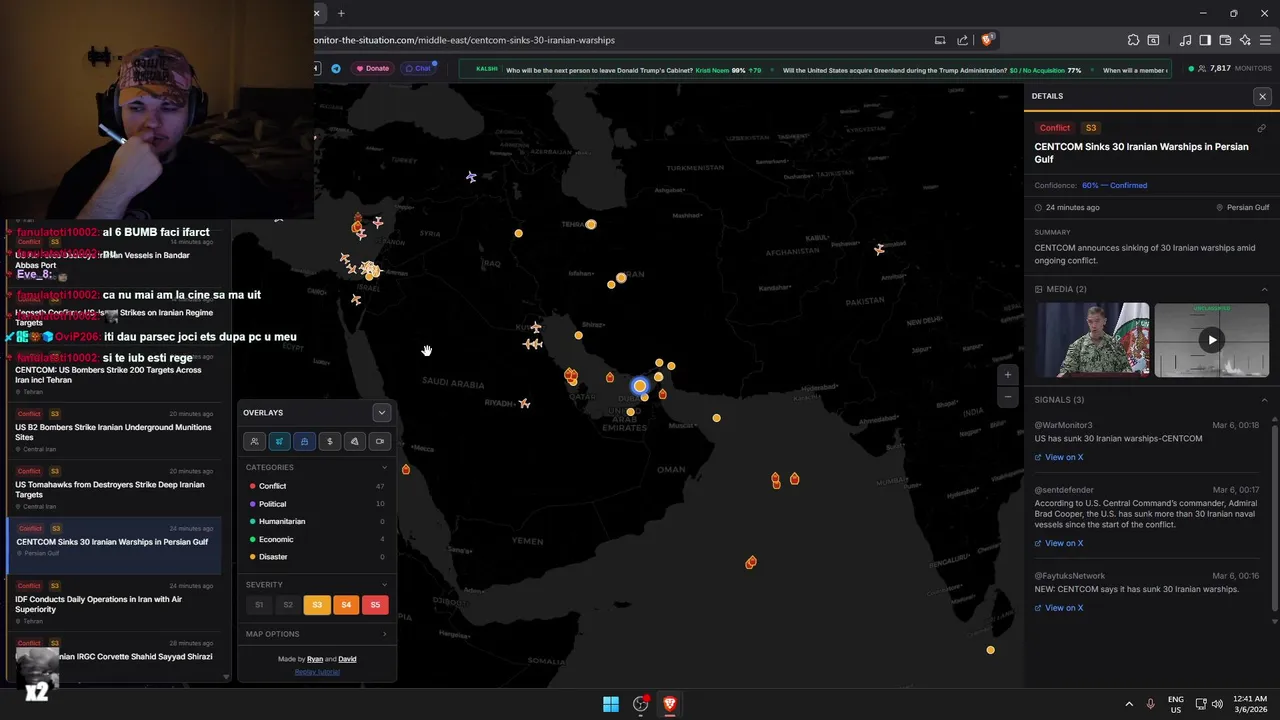
Task: Click the share icon in address bar
Action: pyautogui.click(x=962, y=40)
